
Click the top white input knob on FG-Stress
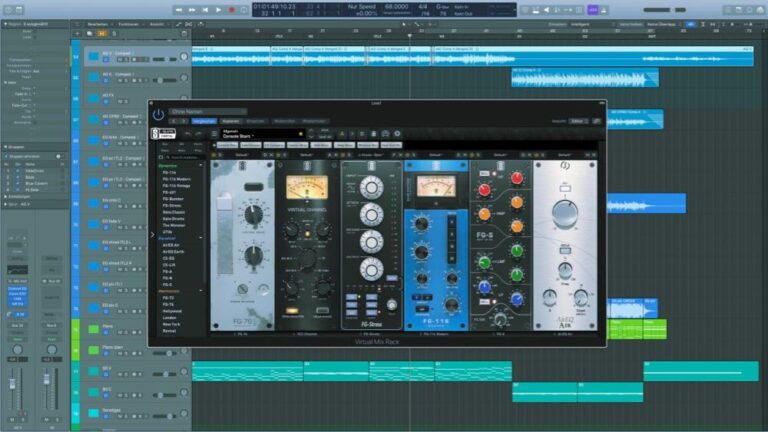click(x=371, y=187)
